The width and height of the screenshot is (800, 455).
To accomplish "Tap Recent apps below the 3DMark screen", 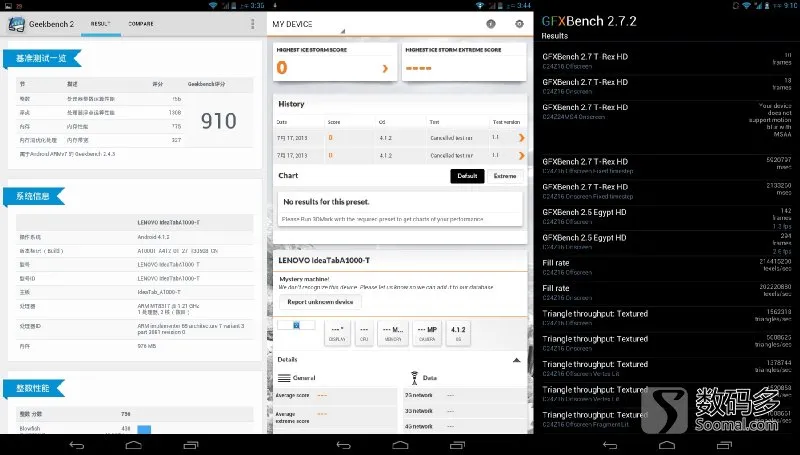I will click(x=458, y=445).
